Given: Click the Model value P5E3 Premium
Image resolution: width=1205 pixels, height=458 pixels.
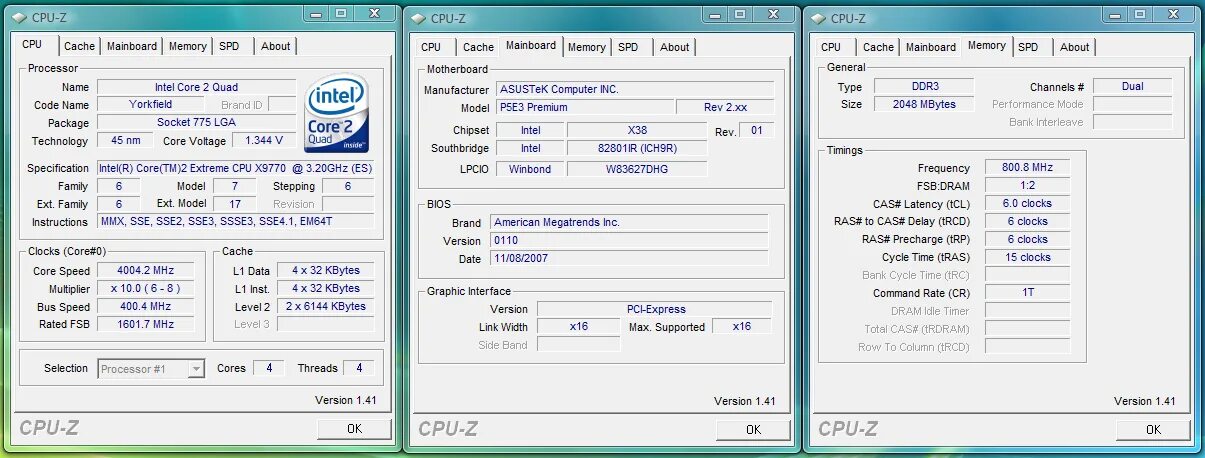Looking at the screenshot, I should point(584,108).
